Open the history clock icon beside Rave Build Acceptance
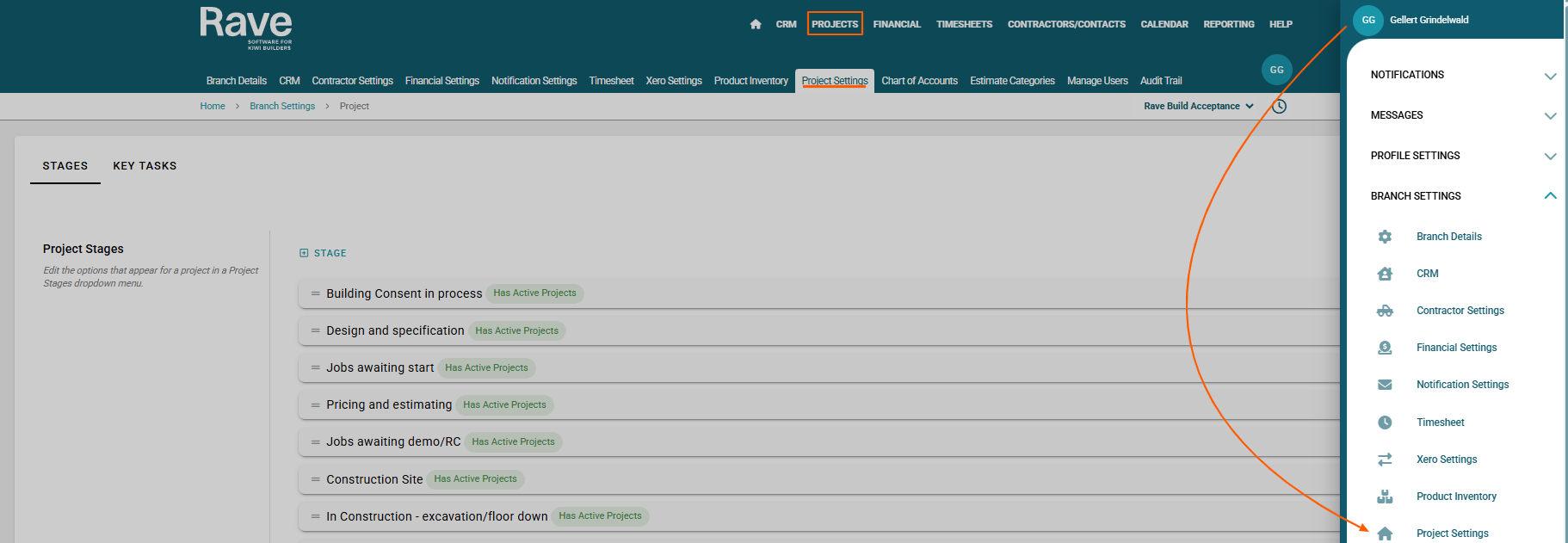The height and width of the screenshot is (543, 1568). tap(1279, 107)
